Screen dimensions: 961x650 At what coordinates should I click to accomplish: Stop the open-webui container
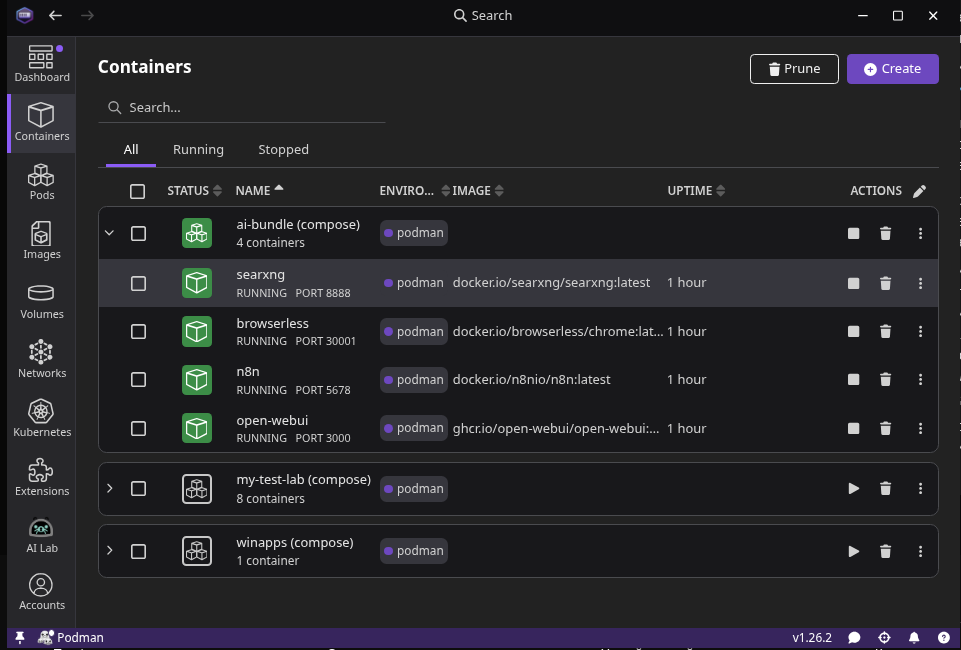pyautogui.click(x=853, y=428)
